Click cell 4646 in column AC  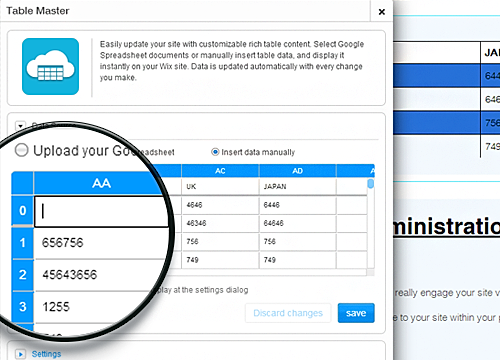click(220, 205)
